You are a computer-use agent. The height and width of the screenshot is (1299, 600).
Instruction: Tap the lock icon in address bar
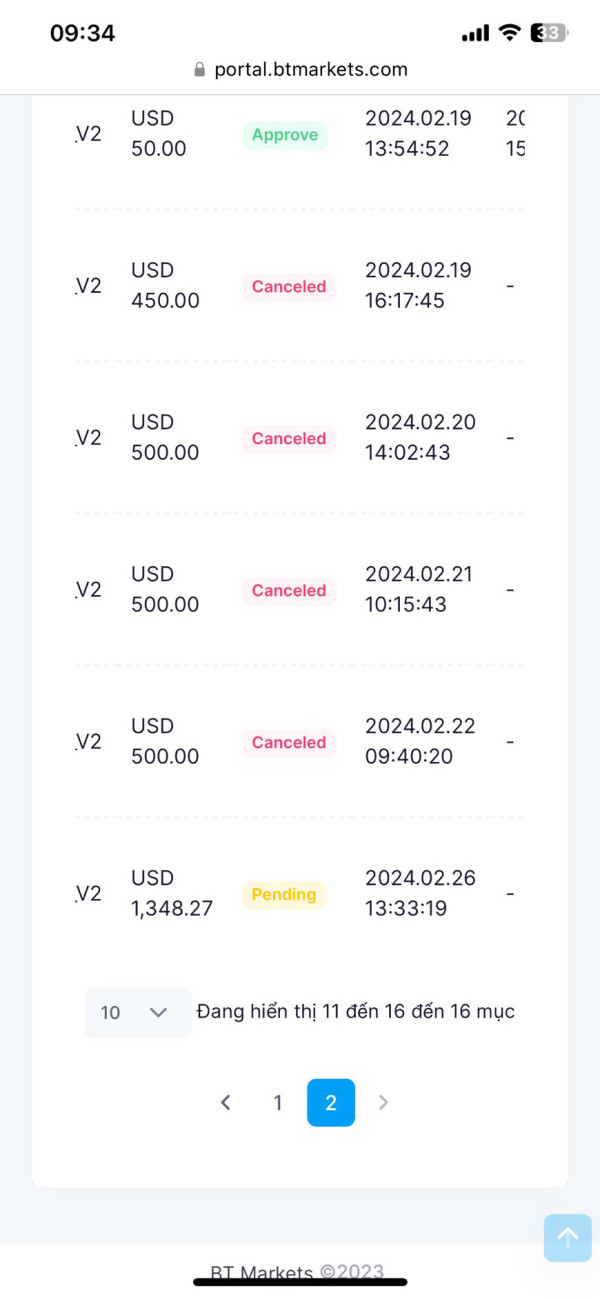(199, 70)
